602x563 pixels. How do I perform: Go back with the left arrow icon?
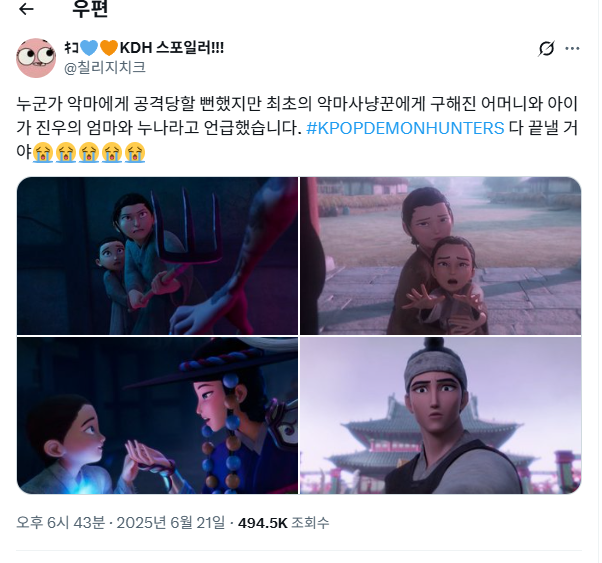pos(26,9)
